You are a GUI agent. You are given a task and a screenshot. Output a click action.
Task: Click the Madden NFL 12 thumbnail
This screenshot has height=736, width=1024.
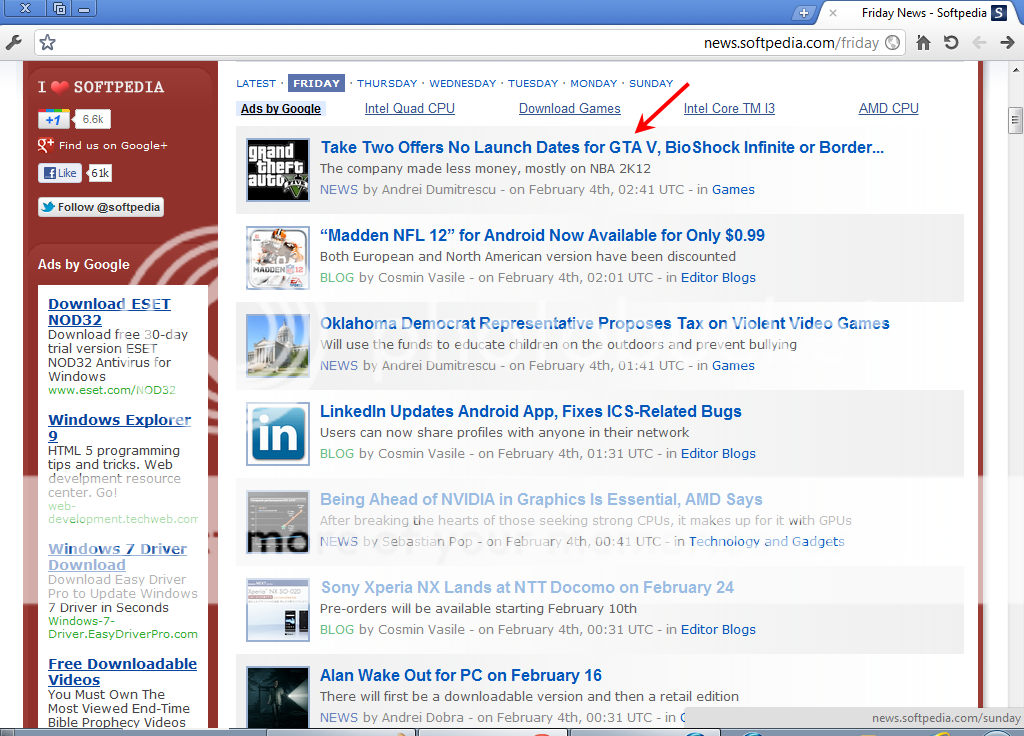[x=278, y=258]
